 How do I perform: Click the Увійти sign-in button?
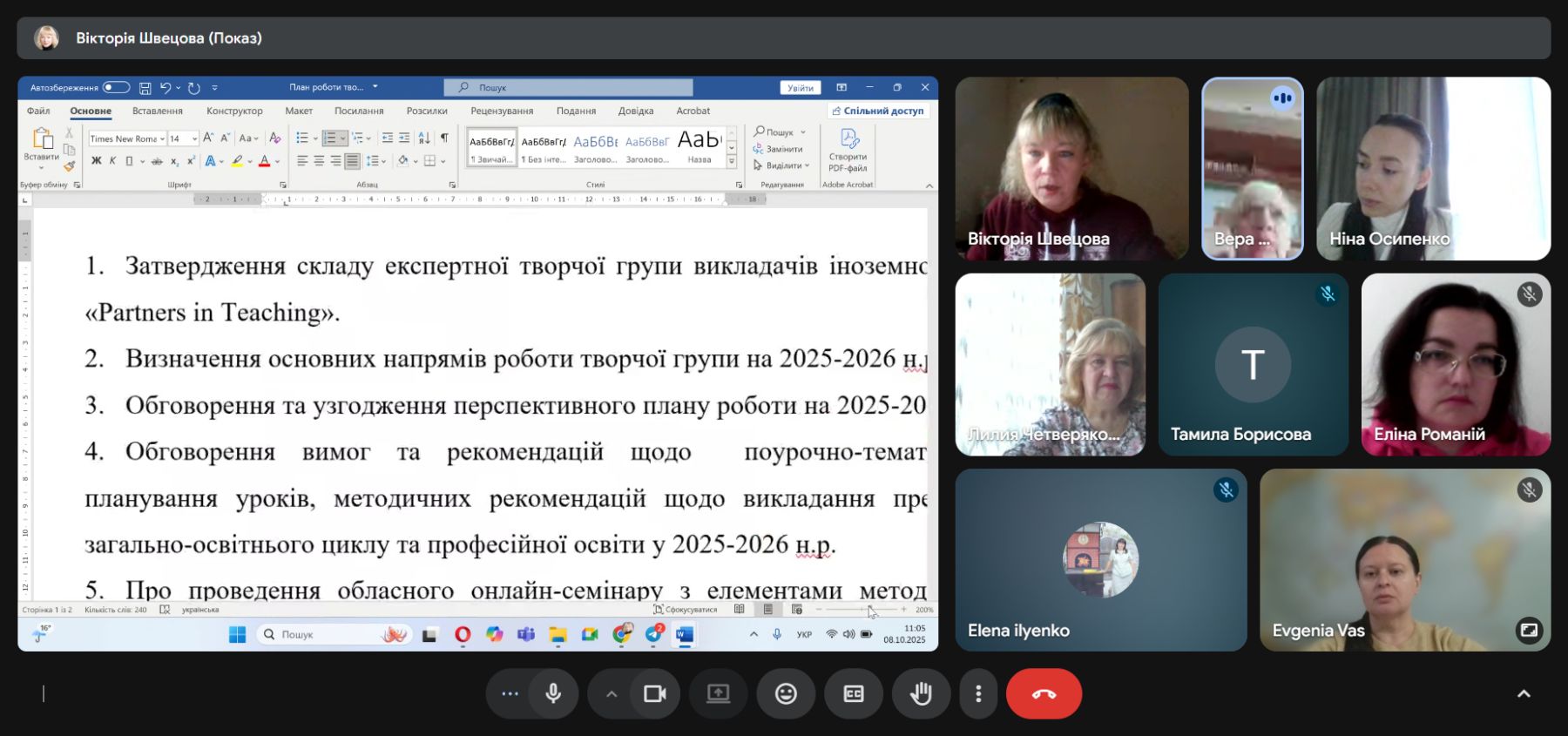tap(800, 88)
